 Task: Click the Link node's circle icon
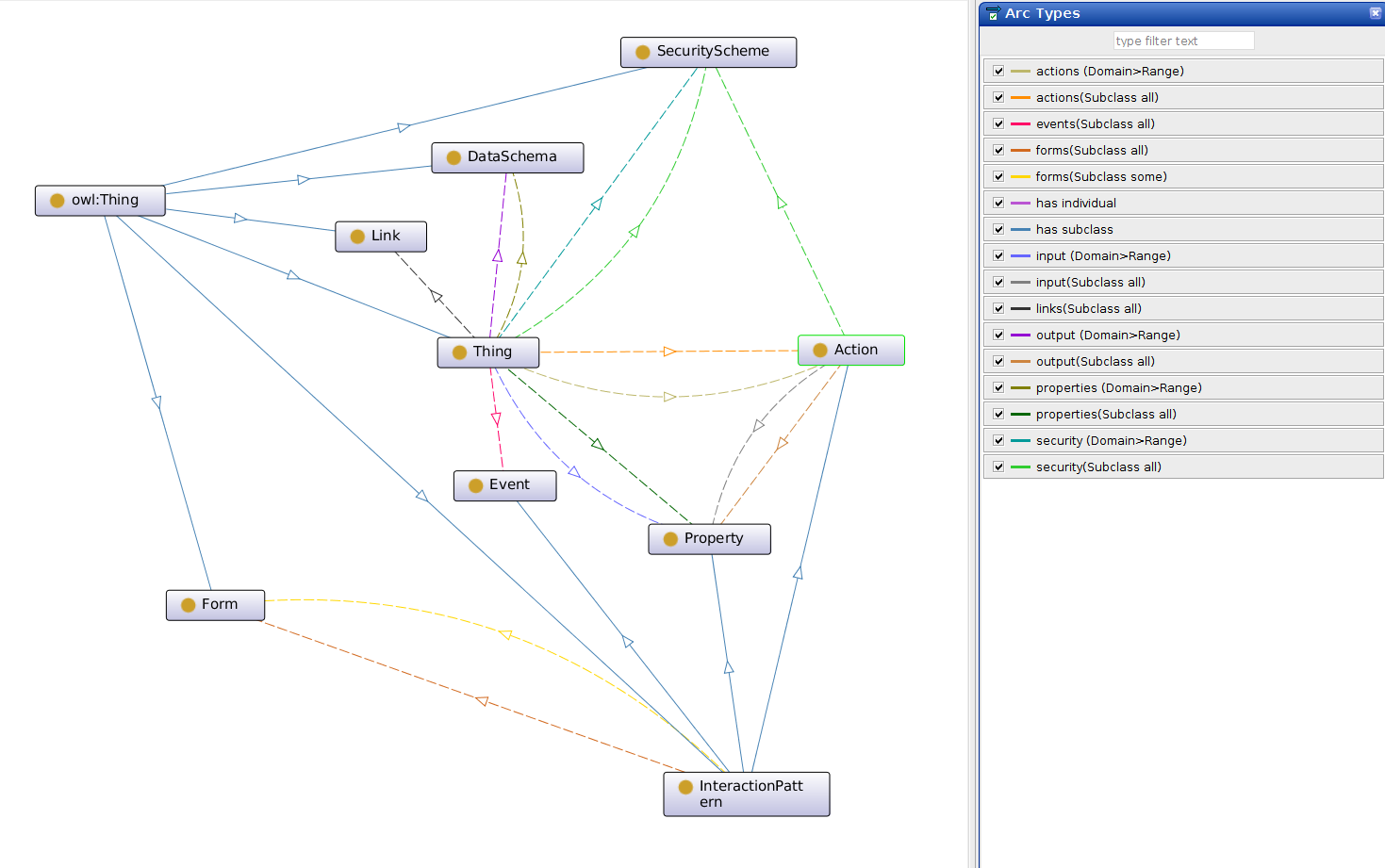point(357,237)
